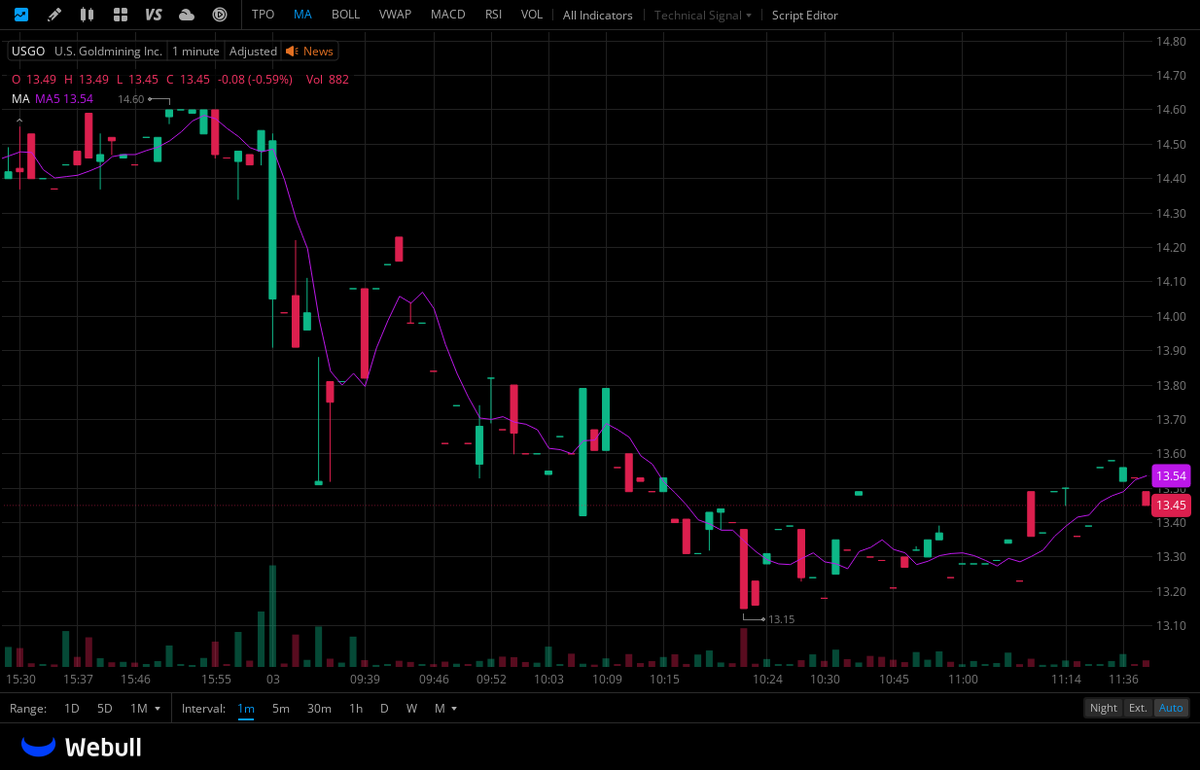1200x770 pixels.
Task: Set range to 5D
Action: coord(105,708)
